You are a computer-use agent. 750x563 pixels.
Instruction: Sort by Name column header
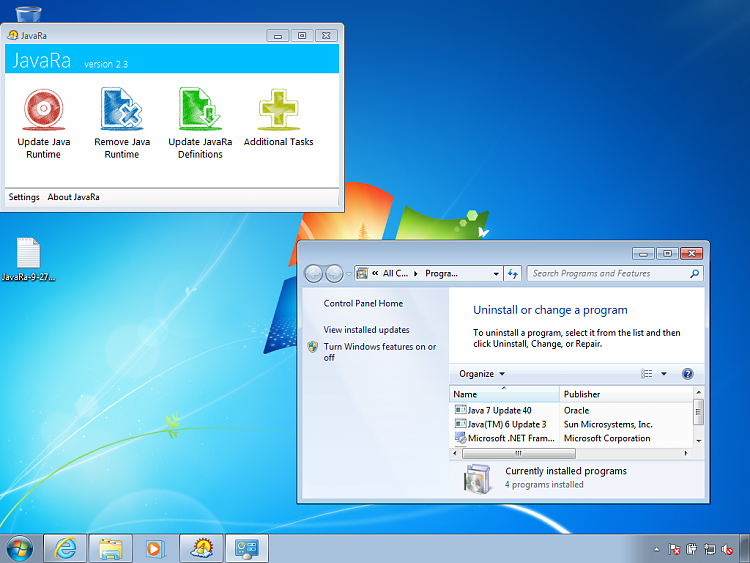click(504, 394)
